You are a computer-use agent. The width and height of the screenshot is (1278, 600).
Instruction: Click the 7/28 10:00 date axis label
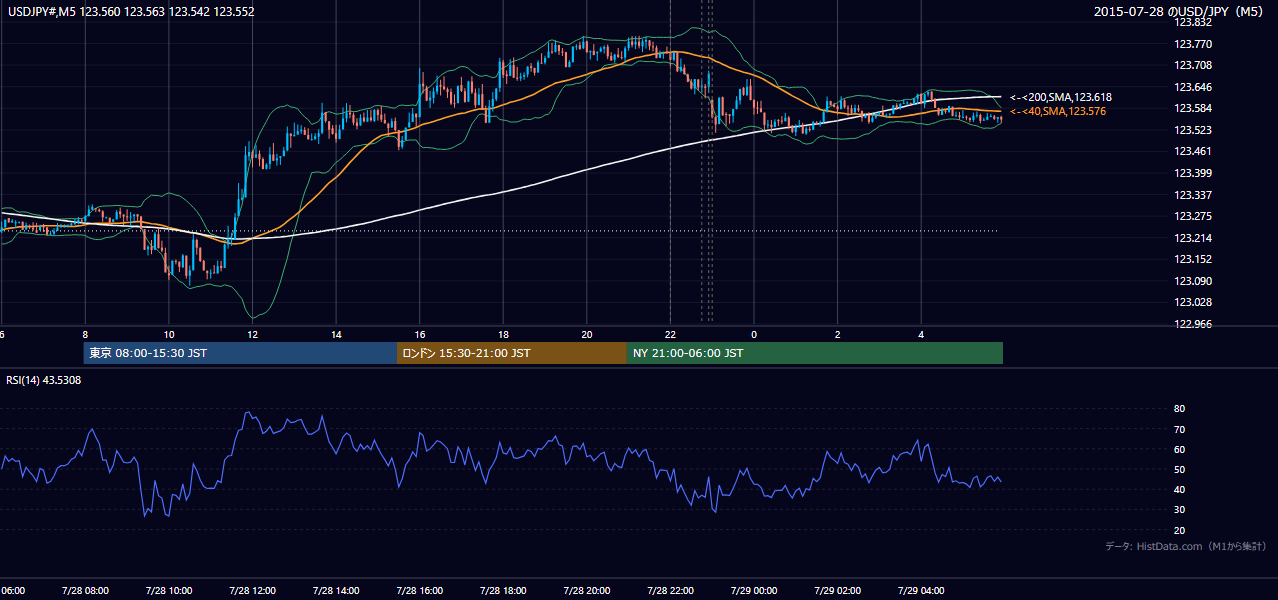coord(169,591)
